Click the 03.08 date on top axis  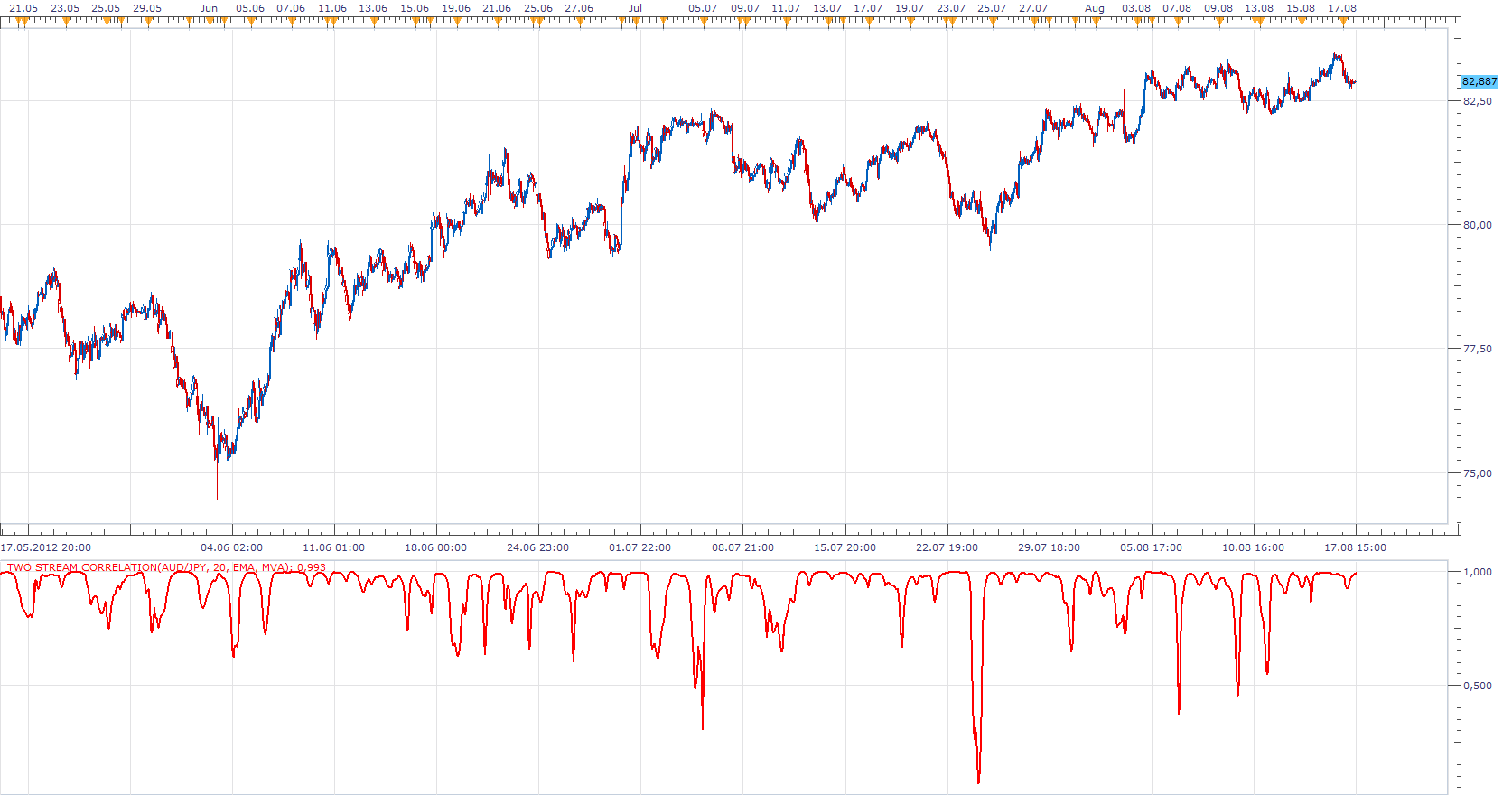coord(1136,8)
